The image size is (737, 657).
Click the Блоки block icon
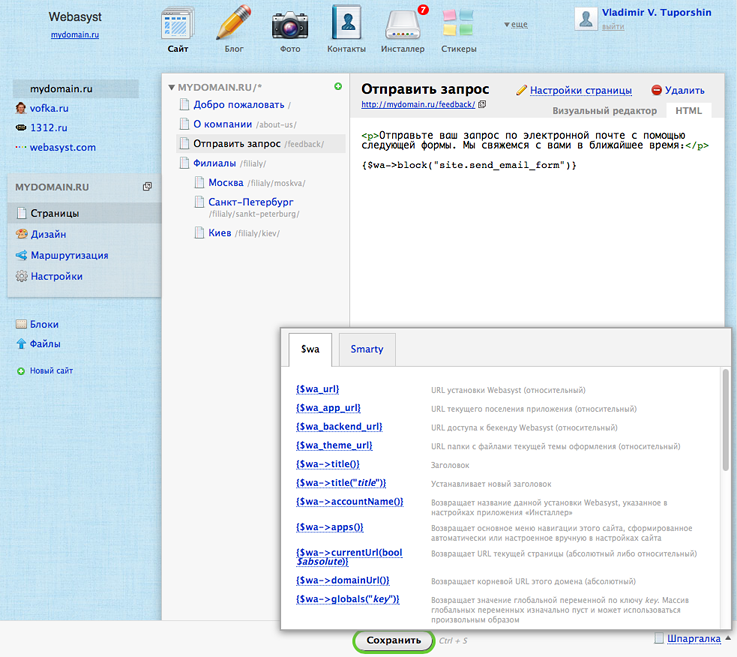click(21, 324)
